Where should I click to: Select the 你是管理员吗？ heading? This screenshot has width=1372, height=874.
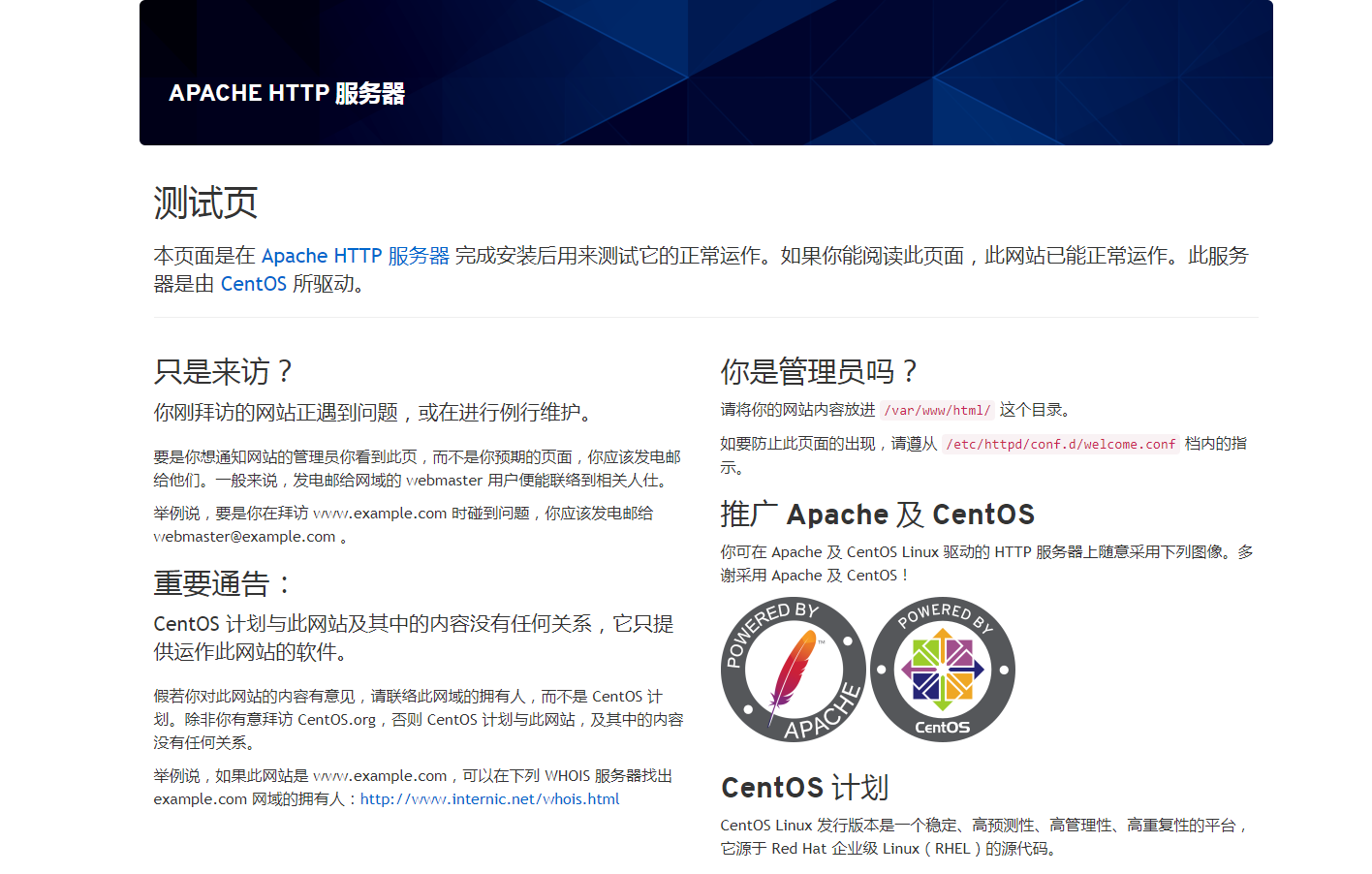coord(820,371)
